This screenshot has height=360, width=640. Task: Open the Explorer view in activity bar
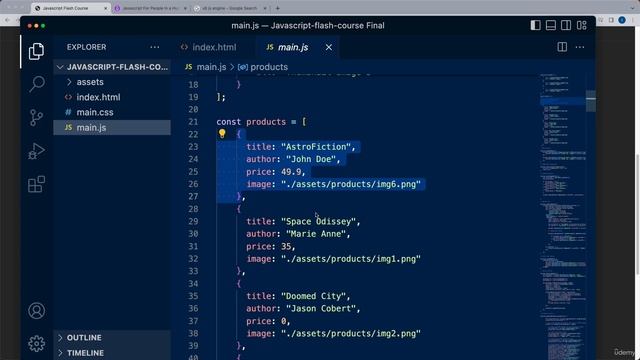click(36, 51)
